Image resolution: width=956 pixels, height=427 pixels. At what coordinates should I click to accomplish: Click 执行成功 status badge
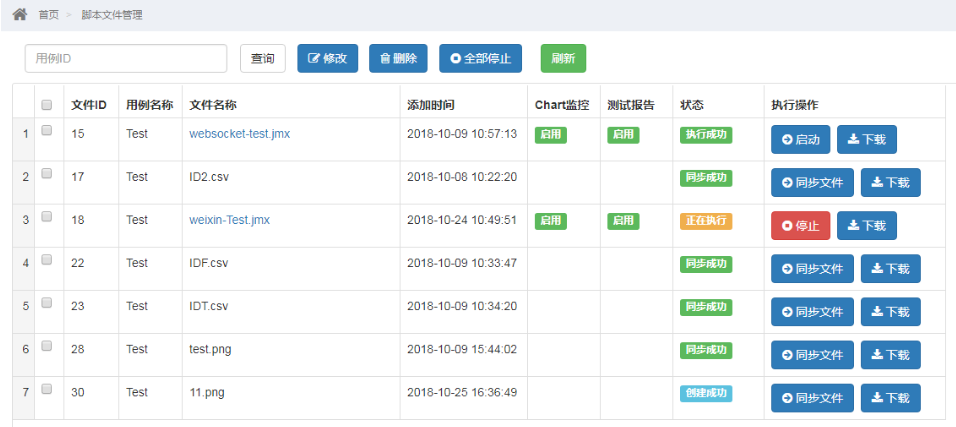[x=706, y=135]
